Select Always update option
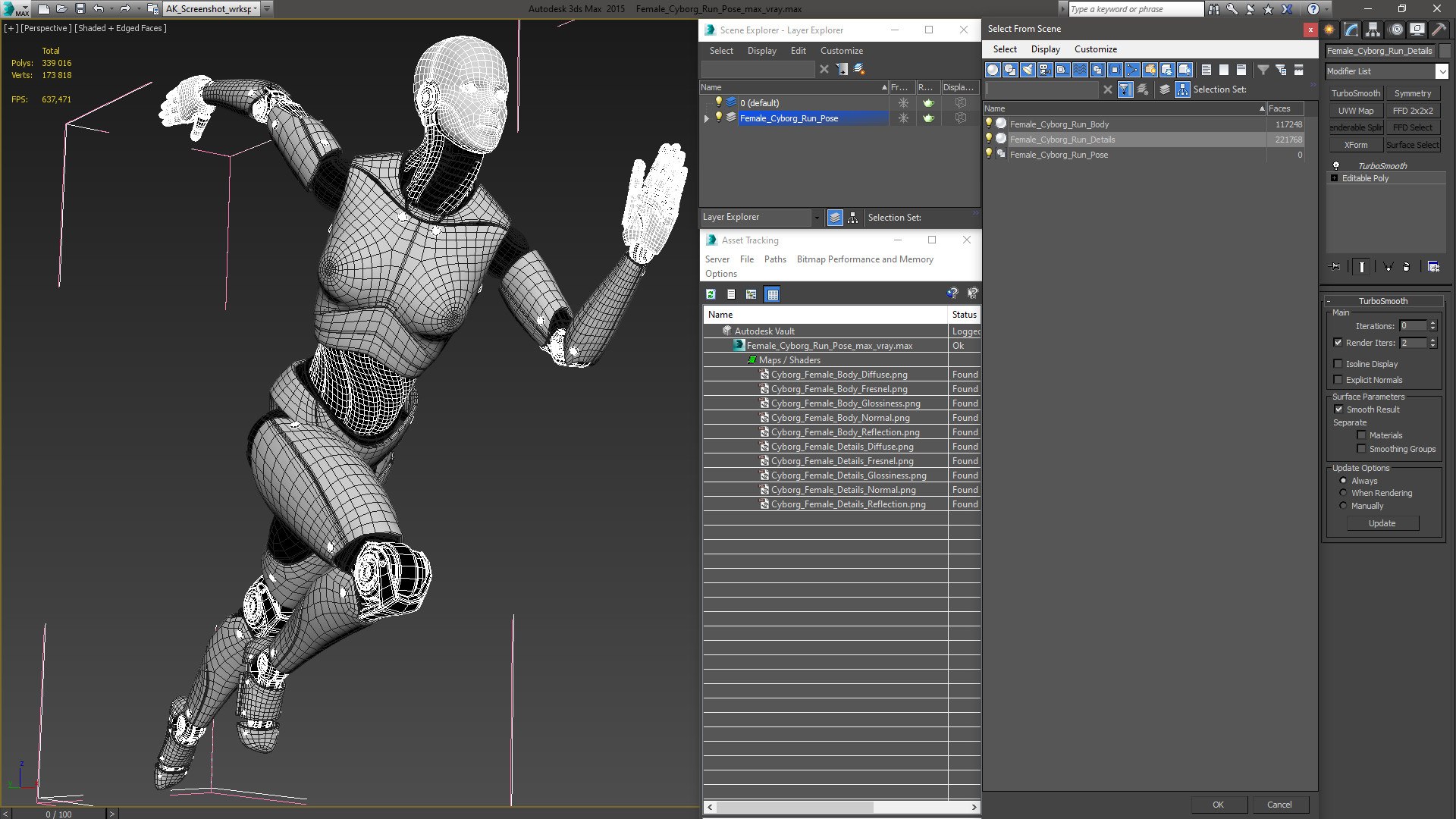 (x=1343, y=481)
